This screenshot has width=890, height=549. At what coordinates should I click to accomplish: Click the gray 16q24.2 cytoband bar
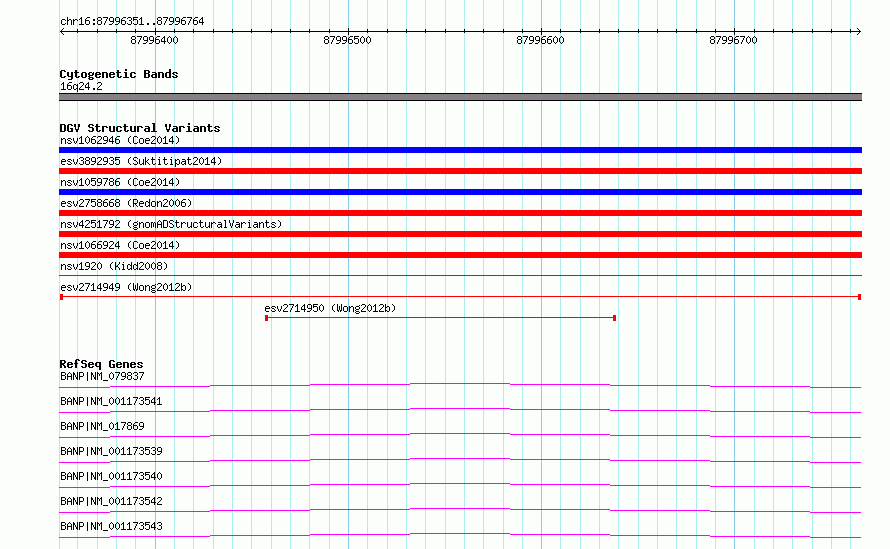click(x=460, y=97)
